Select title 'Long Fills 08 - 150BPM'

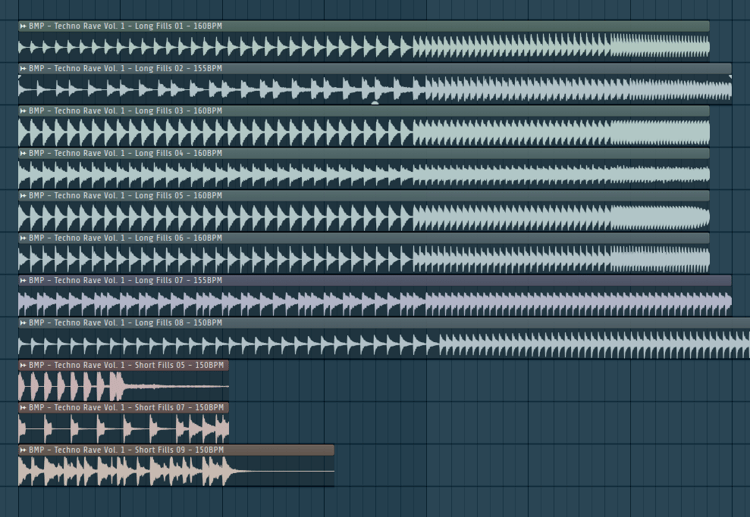(x=178, y=323)
